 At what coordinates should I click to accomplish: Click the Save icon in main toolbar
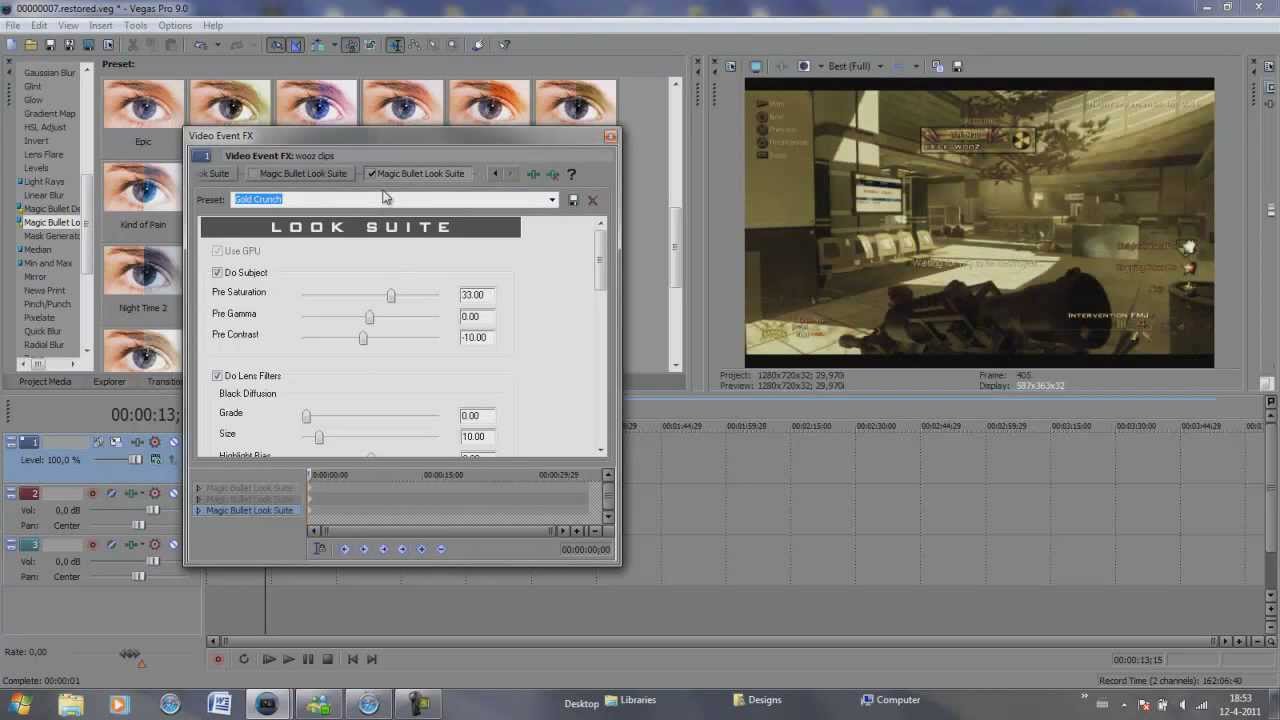50,45
